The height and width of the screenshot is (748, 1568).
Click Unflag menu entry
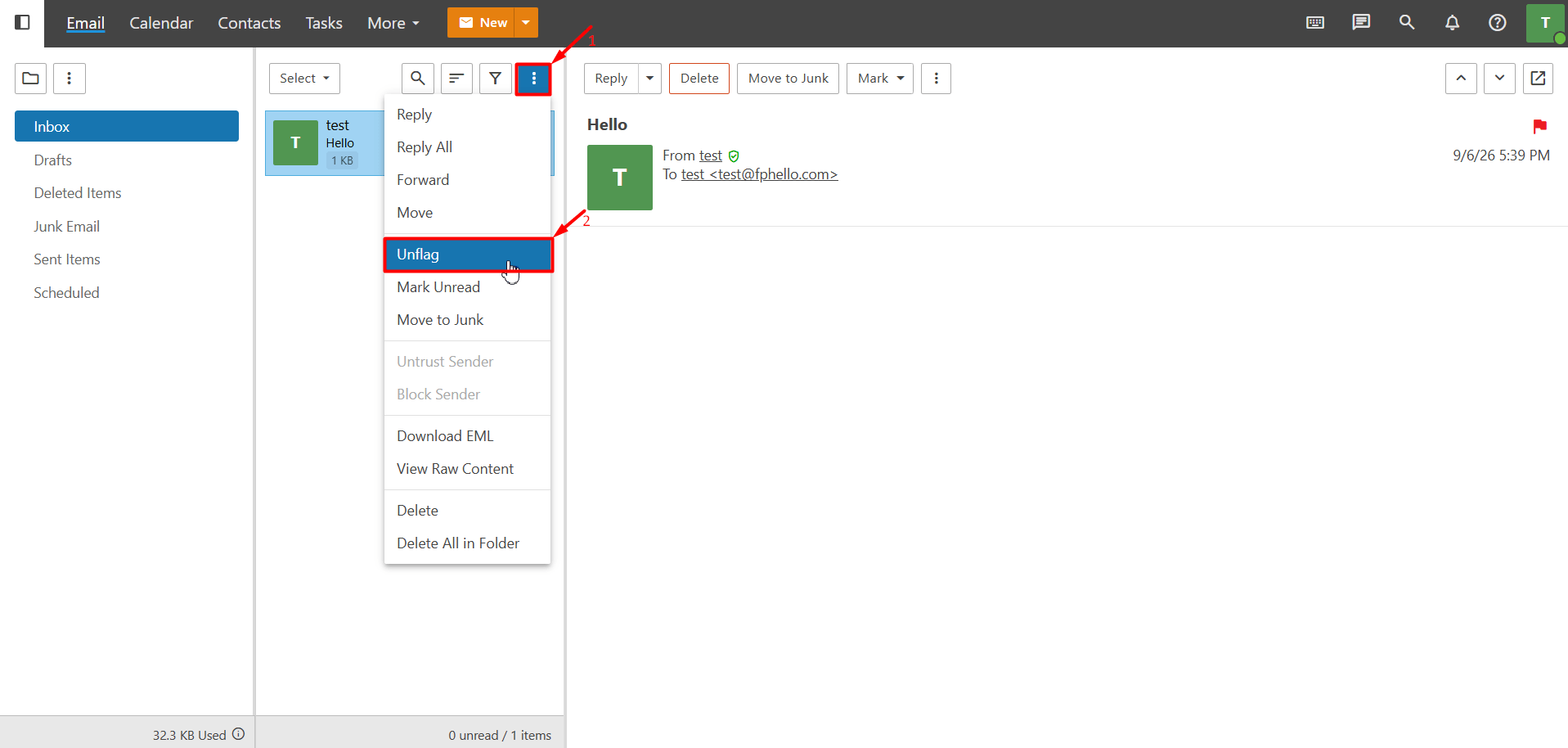[x=467, y=255]
